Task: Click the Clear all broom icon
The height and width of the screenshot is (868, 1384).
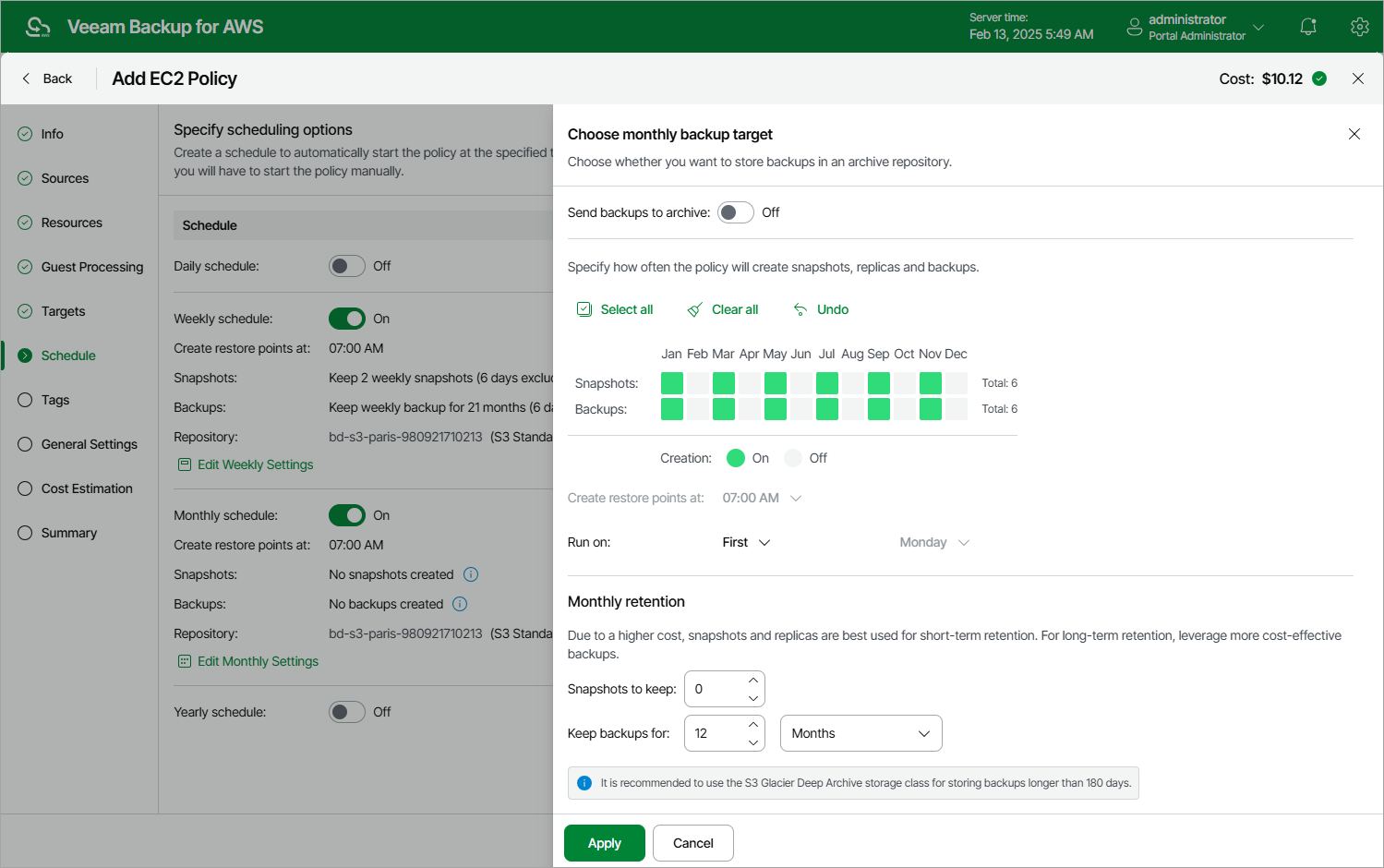Action: (694, 309)
